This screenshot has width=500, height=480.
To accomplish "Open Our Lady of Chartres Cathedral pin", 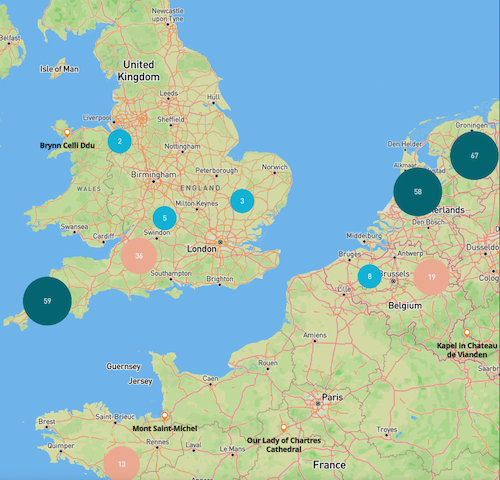I will click(x=284, y=428).
